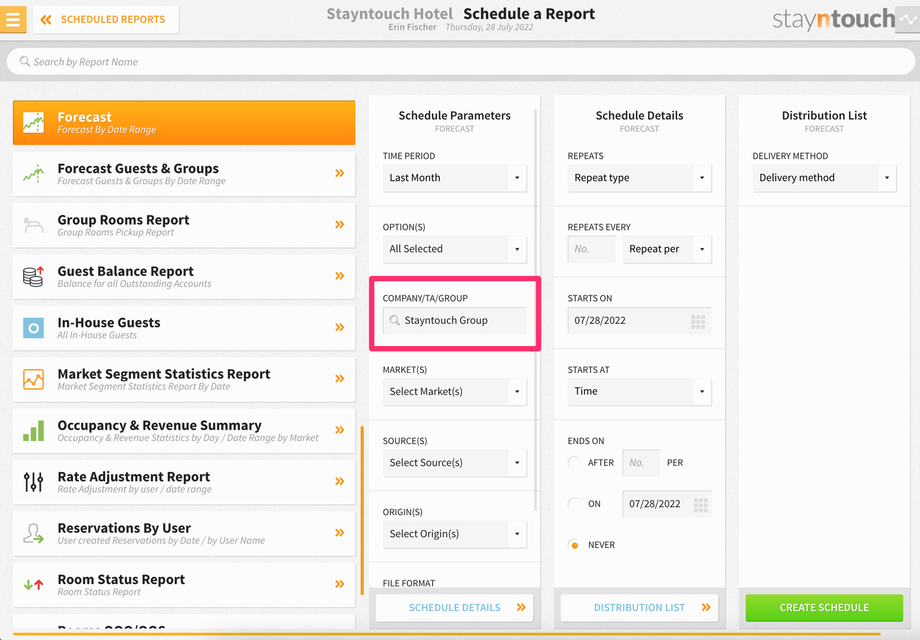Image resolution: width=920 pixels, height=640 pixels.
Task: Open the hamburger main menu
Action: tap(13, 19)
